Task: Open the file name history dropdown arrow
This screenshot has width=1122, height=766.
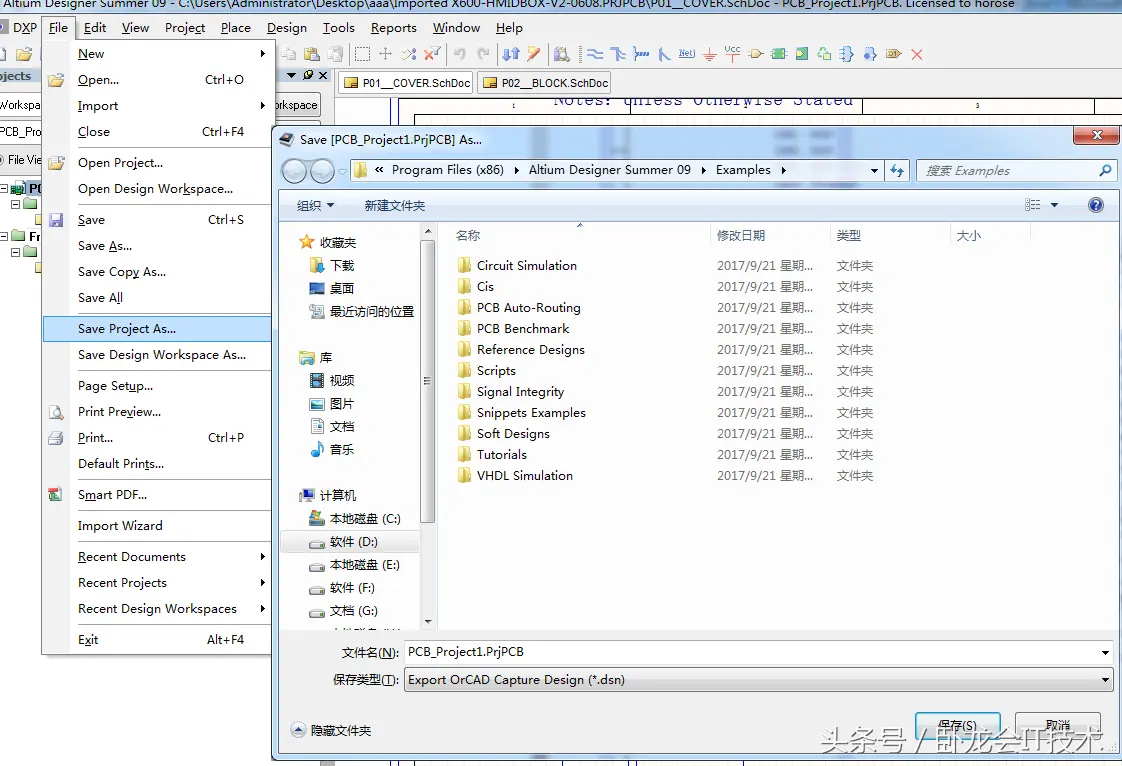Action: [x=1105, y=652]
